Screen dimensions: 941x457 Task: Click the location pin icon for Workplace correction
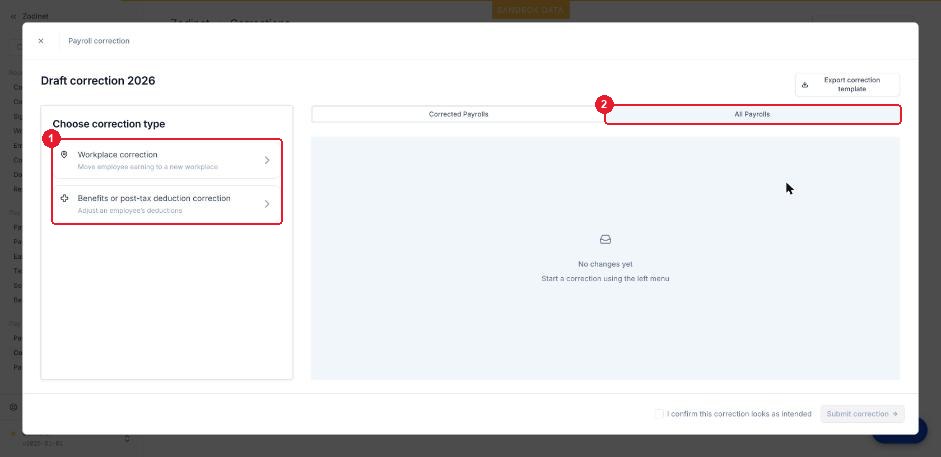(64, 155)
